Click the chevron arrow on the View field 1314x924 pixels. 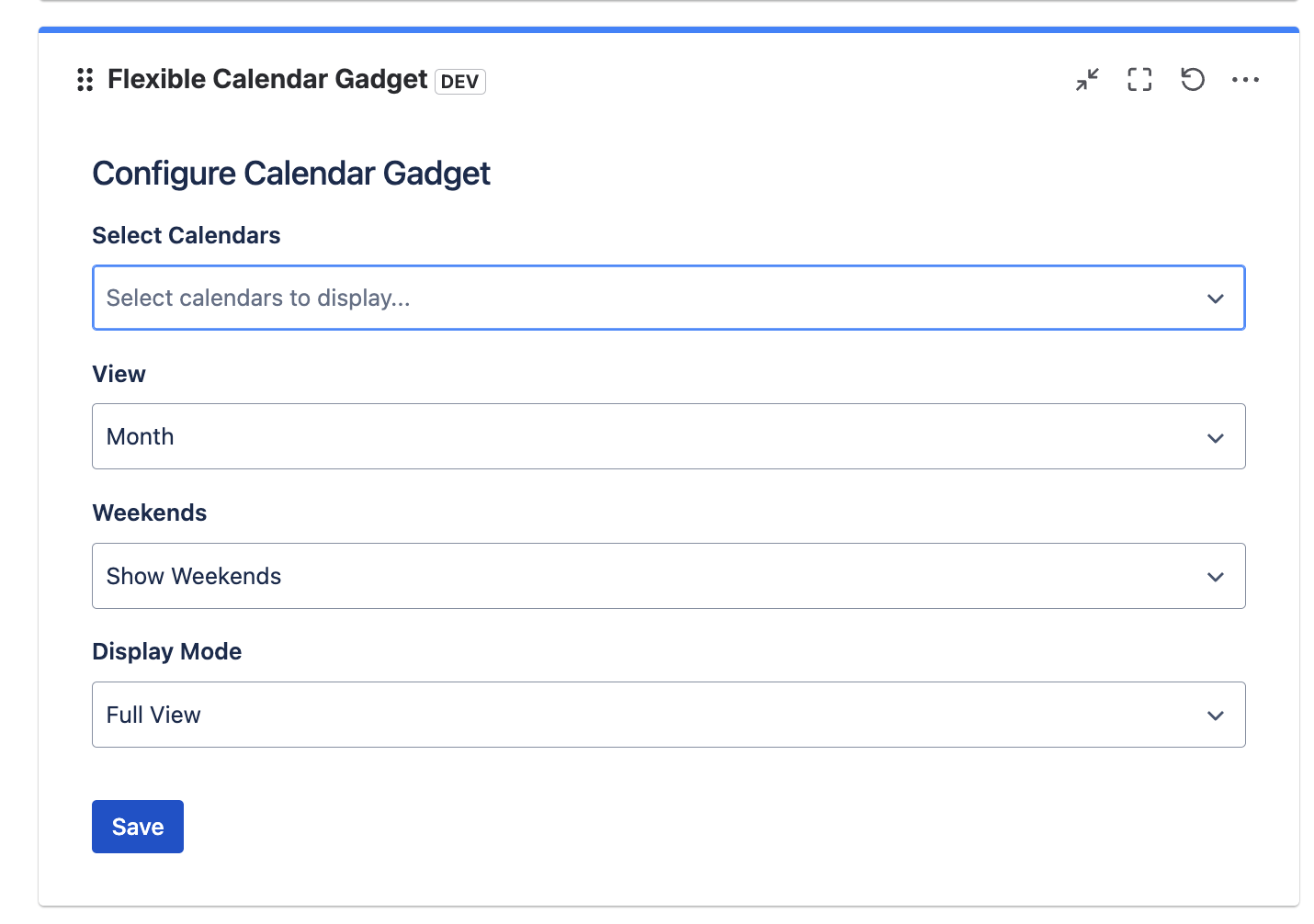point(1215,437)
